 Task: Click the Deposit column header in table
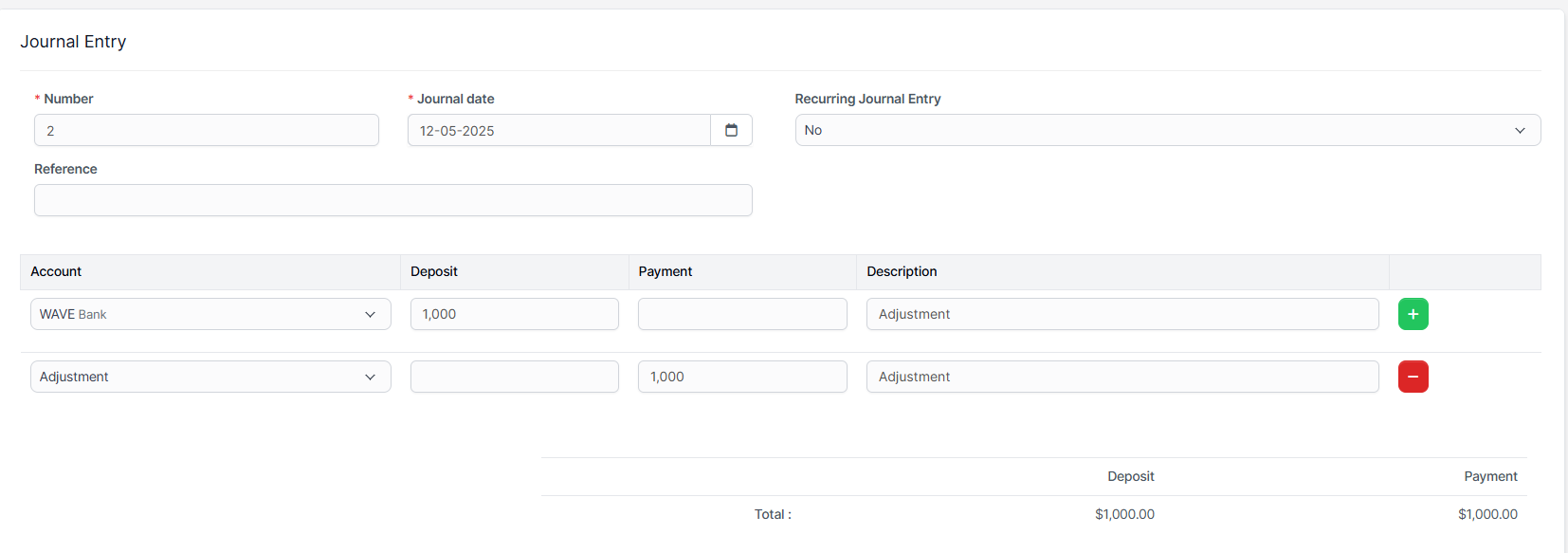(434, 271)
